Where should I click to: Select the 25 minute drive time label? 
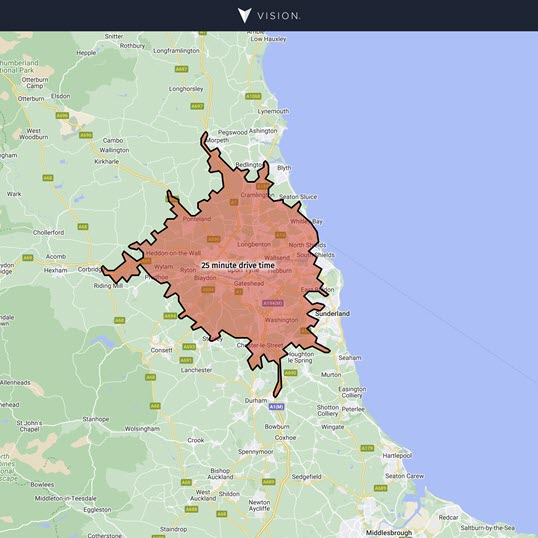click(238, 265)
